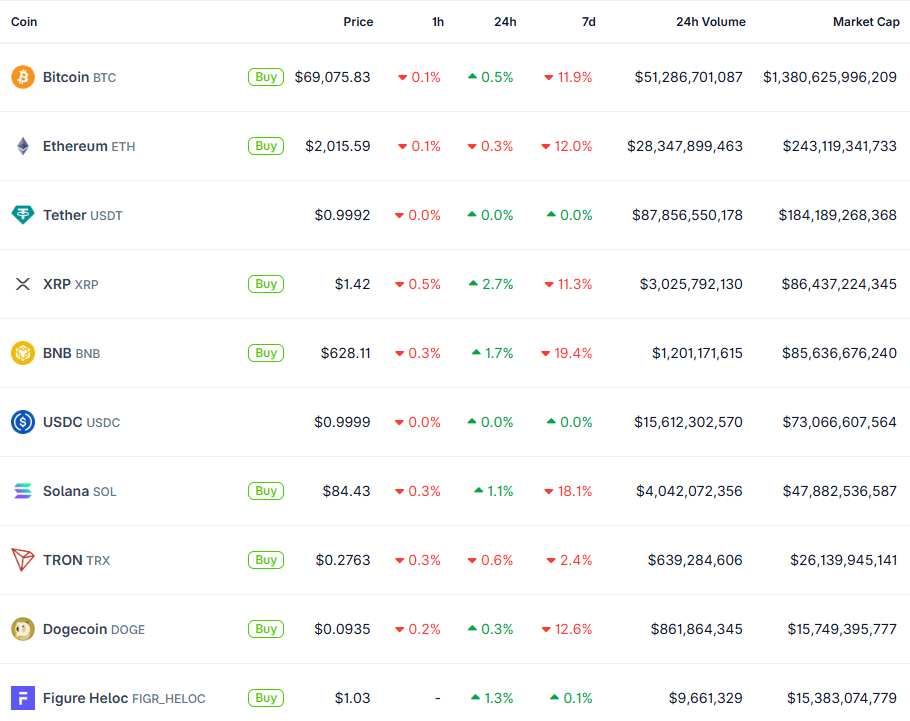Open the Dogecoin DOGE coin link
The width and height of the screenshot is (910, 721).
pos(93,629)
